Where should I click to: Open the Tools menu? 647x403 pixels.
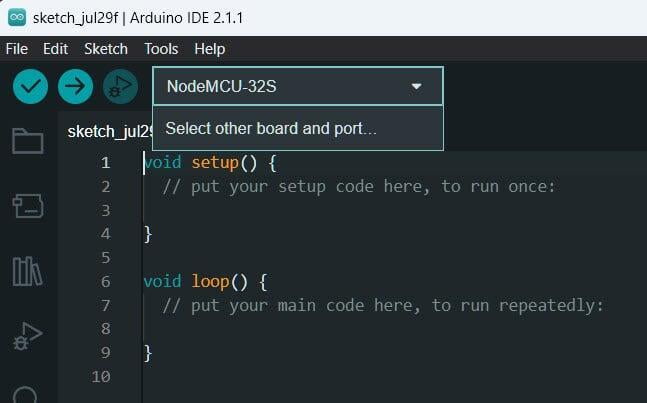(x=161, y=49)
